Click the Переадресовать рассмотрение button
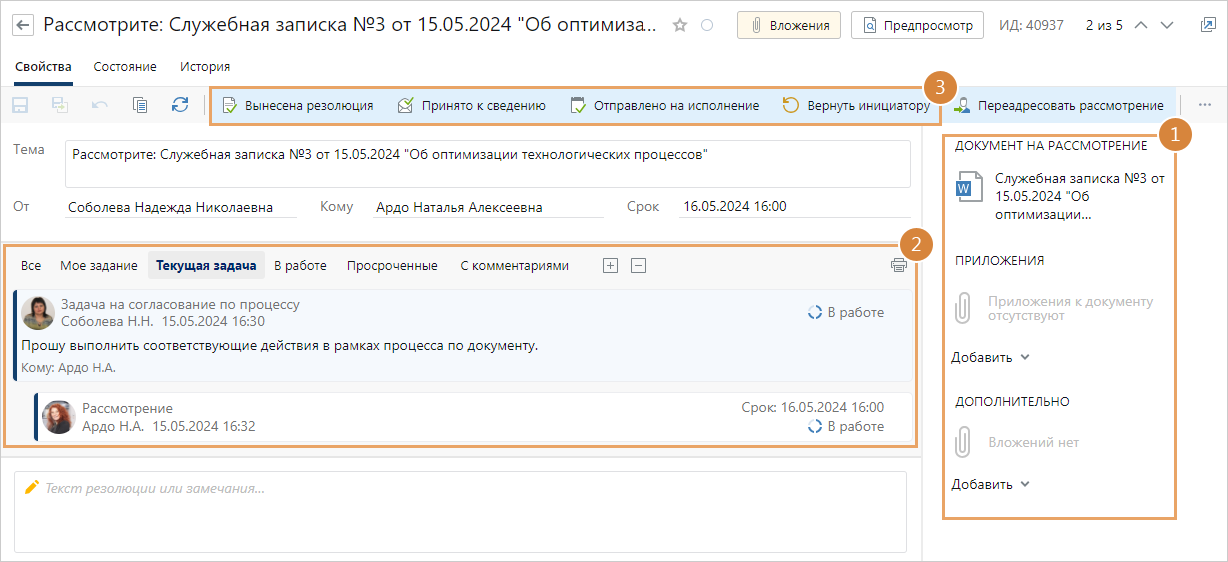Screen dimensions: 1228x562 pyautogui.click(x=1059, y=105)
